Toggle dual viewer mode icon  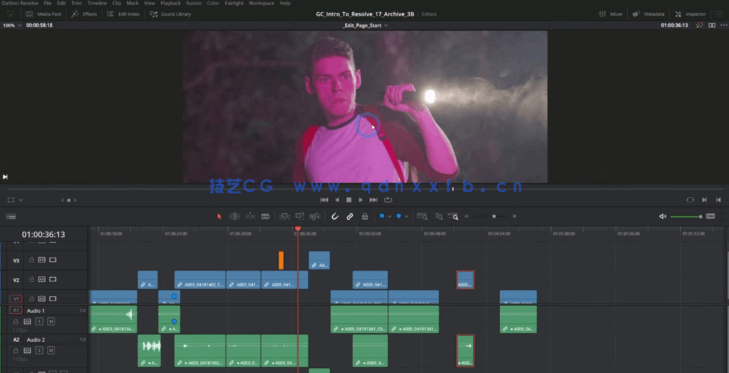[712, 25]
